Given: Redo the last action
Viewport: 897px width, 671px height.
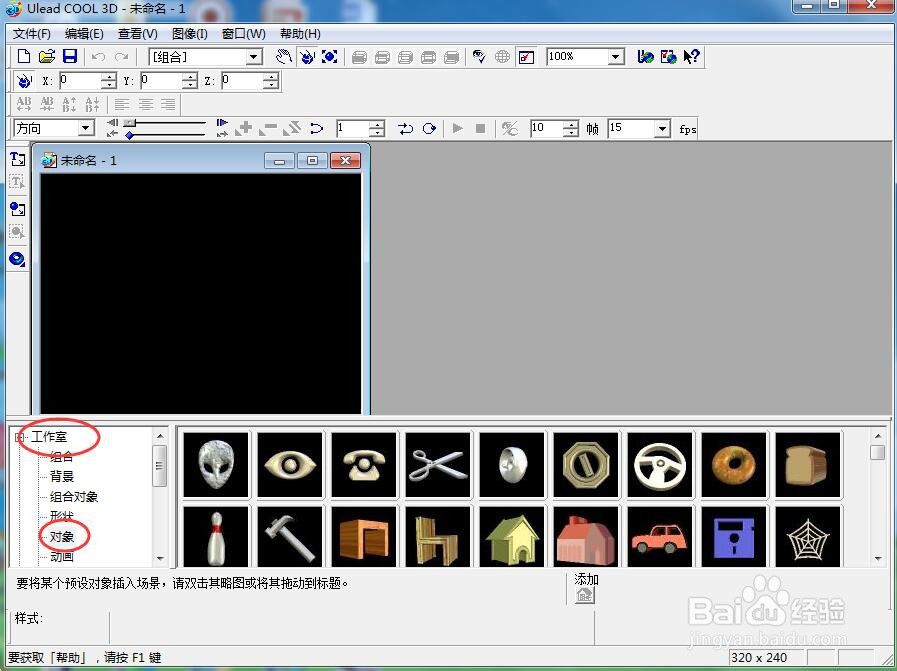Looking at the screenshot, I should click(121, 57).
